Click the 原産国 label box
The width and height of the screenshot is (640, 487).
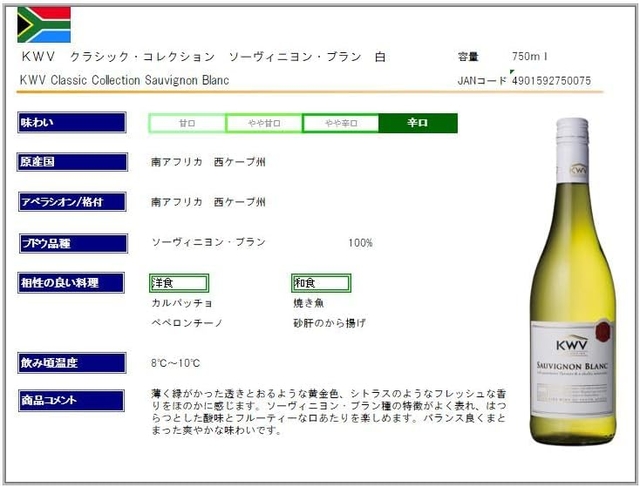pos(72,162)
